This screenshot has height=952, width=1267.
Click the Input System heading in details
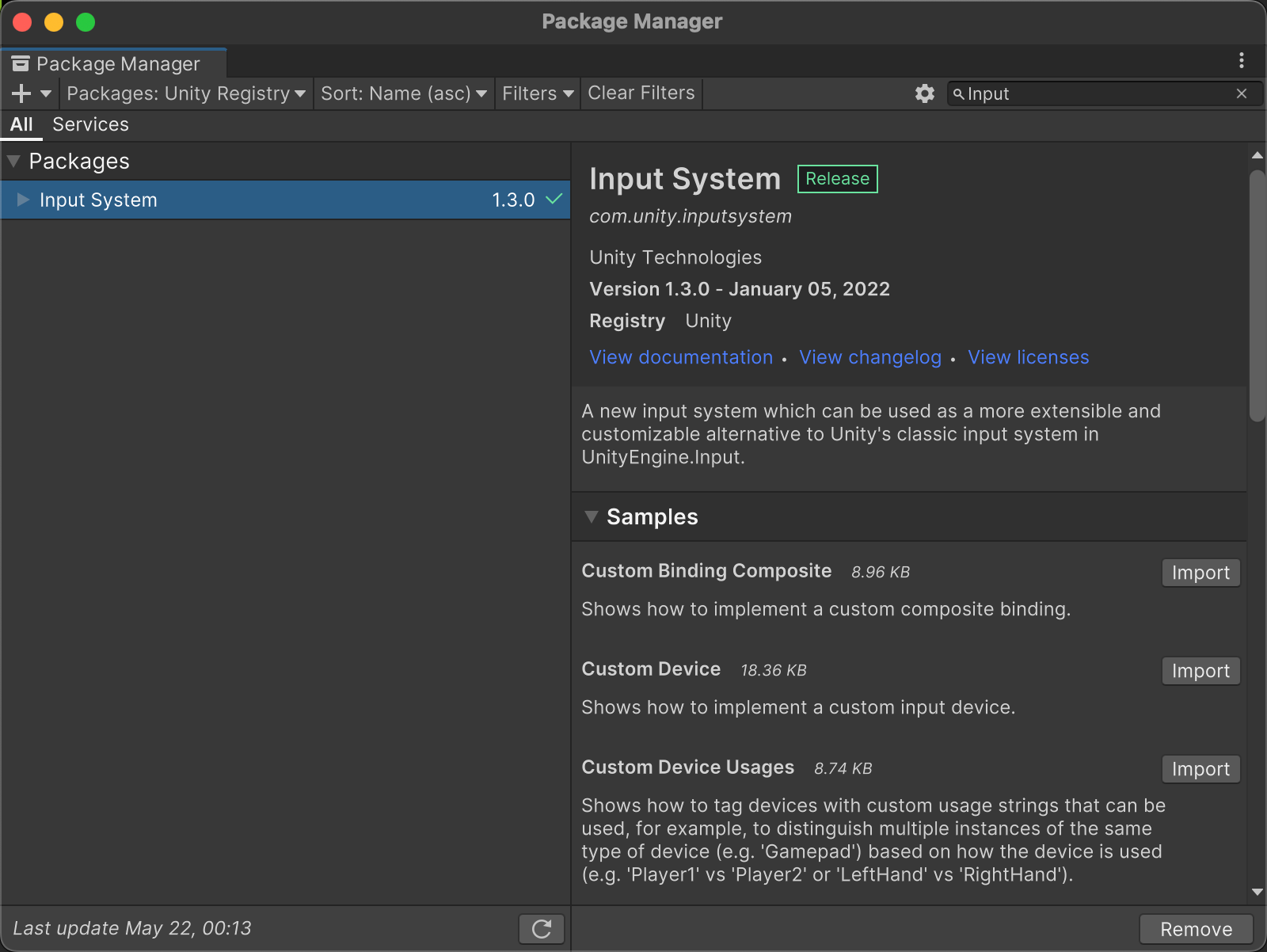point(685,179)
